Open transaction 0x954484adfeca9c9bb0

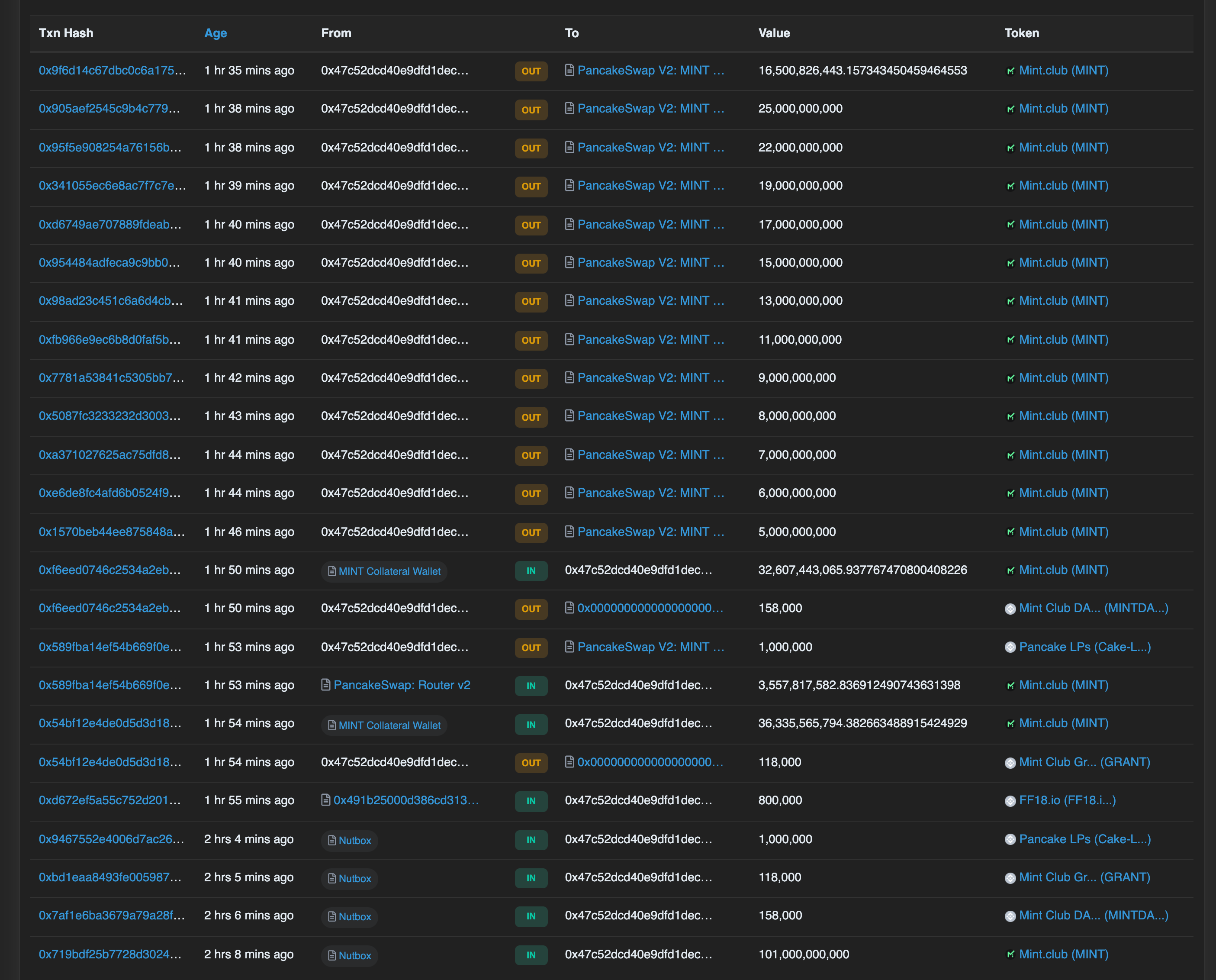[x=109, y=262]
